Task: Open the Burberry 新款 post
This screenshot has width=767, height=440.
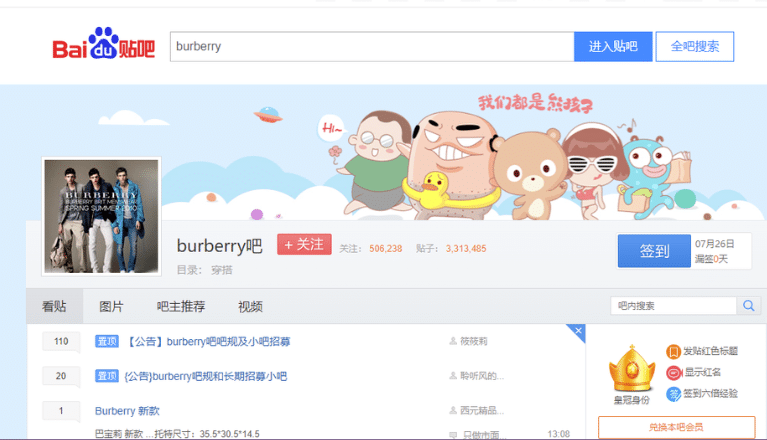Action: [x=127, y=411]
